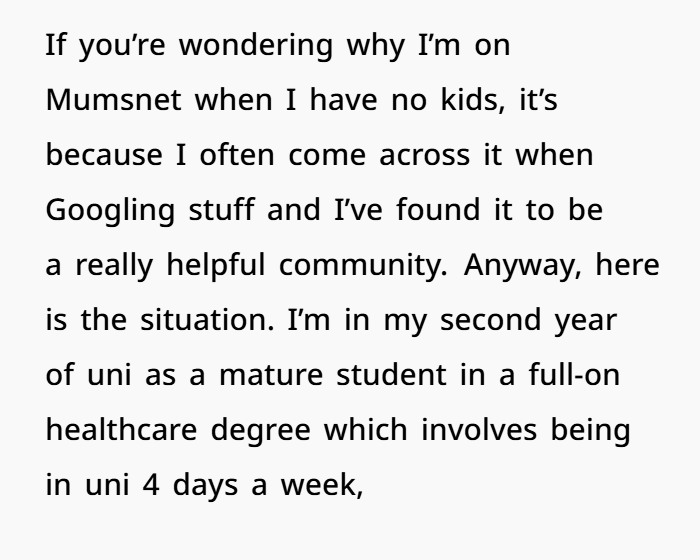This screenshot has height=560, width=700.
Task: Click on the word "second" before "year"
Action: [x=491, y=320]
